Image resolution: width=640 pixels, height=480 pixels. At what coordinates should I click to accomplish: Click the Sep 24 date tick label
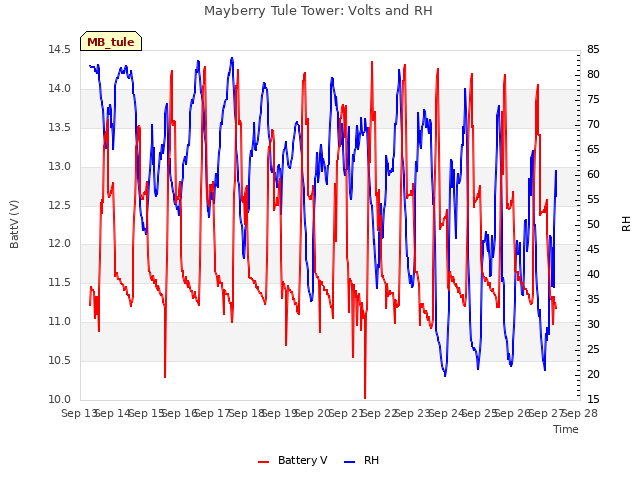pos(447,413)
